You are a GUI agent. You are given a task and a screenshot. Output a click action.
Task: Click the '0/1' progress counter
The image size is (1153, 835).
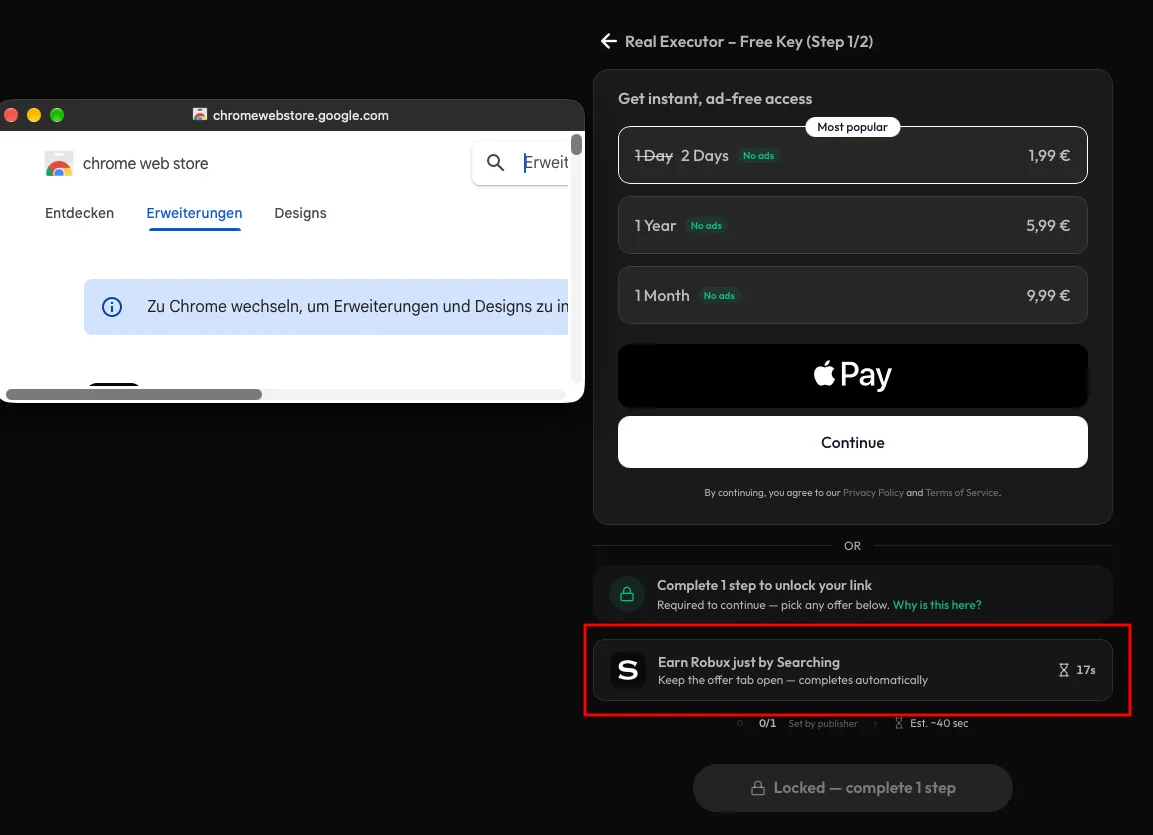(767, 723)
